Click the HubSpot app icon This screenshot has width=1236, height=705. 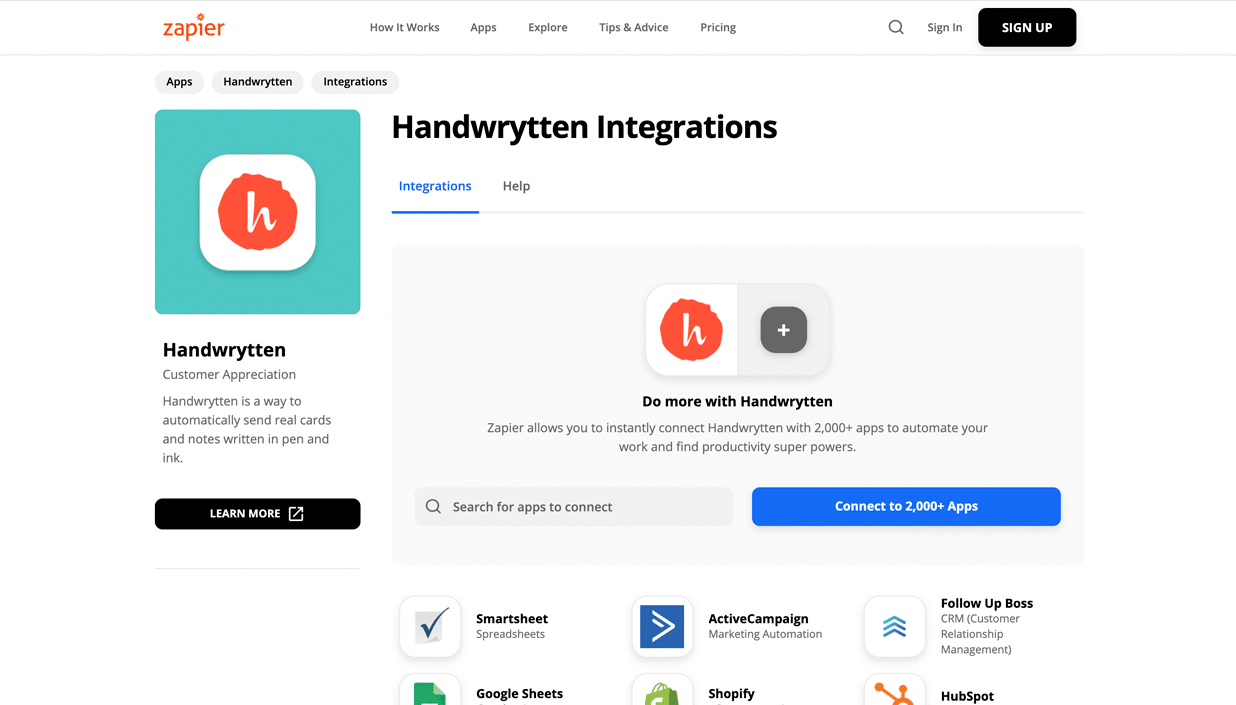[x=894, y=692]
